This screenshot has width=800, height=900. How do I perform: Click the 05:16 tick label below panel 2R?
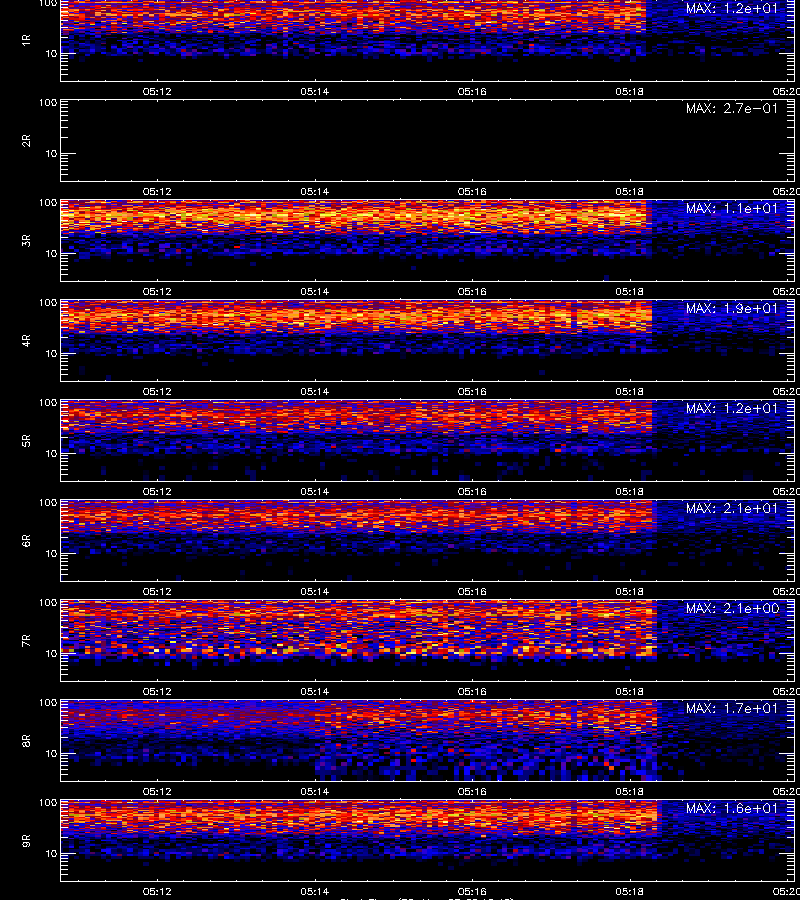tap(472, 191)
